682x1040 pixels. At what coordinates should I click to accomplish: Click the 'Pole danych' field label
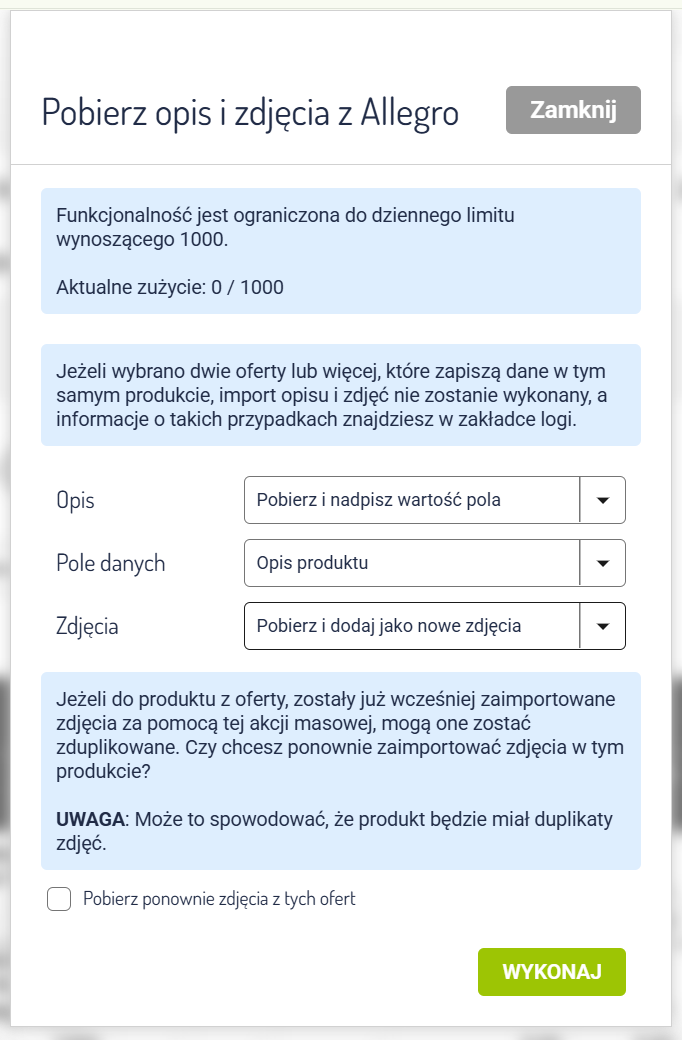(111, 564)
